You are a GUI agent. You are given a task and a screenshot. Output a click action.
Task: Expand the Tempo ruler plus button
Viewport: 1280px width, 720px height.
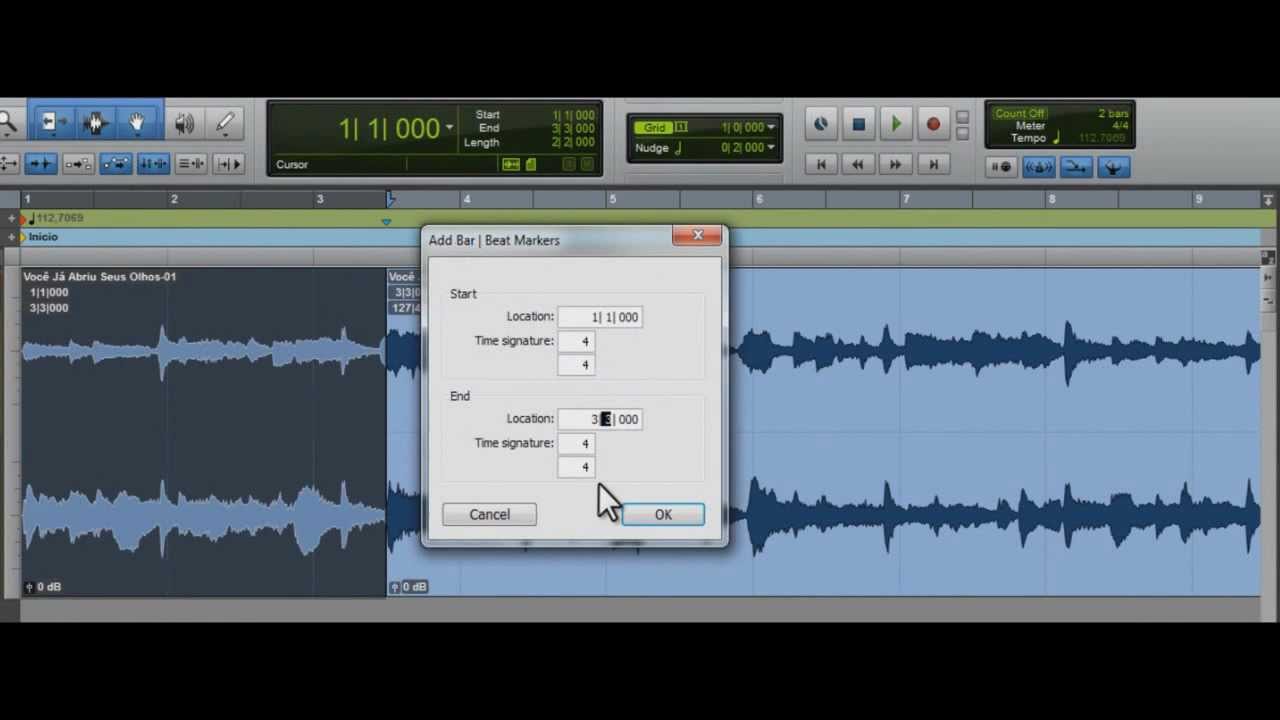point(12,218)
